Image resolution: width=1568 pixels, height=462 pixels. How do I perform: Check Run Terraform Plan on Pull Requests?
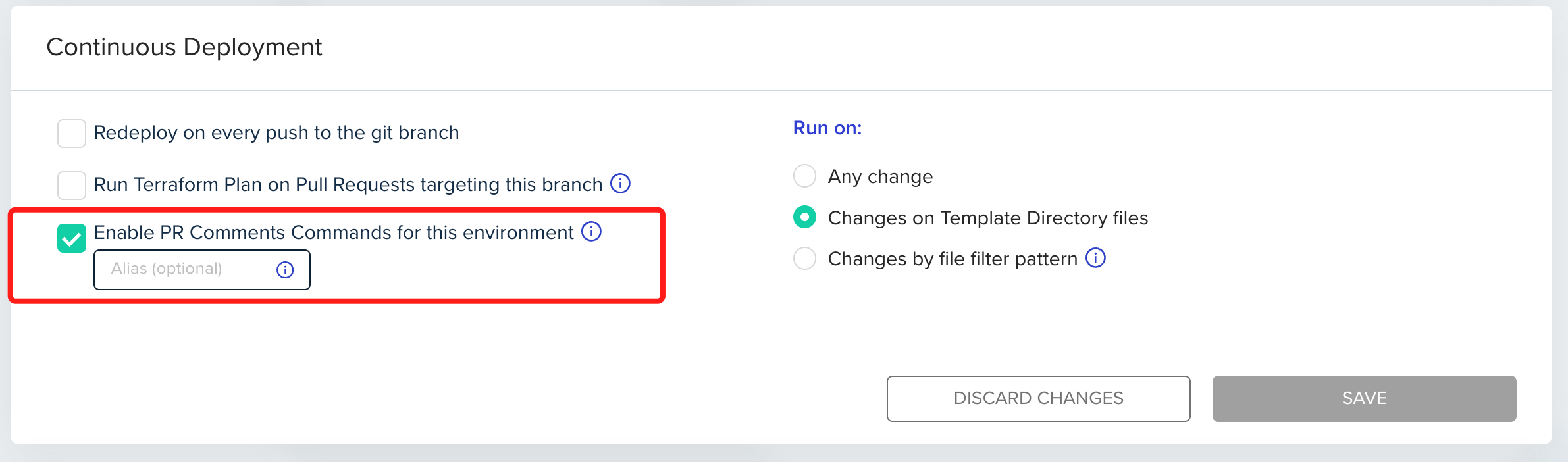pos(70,185)
